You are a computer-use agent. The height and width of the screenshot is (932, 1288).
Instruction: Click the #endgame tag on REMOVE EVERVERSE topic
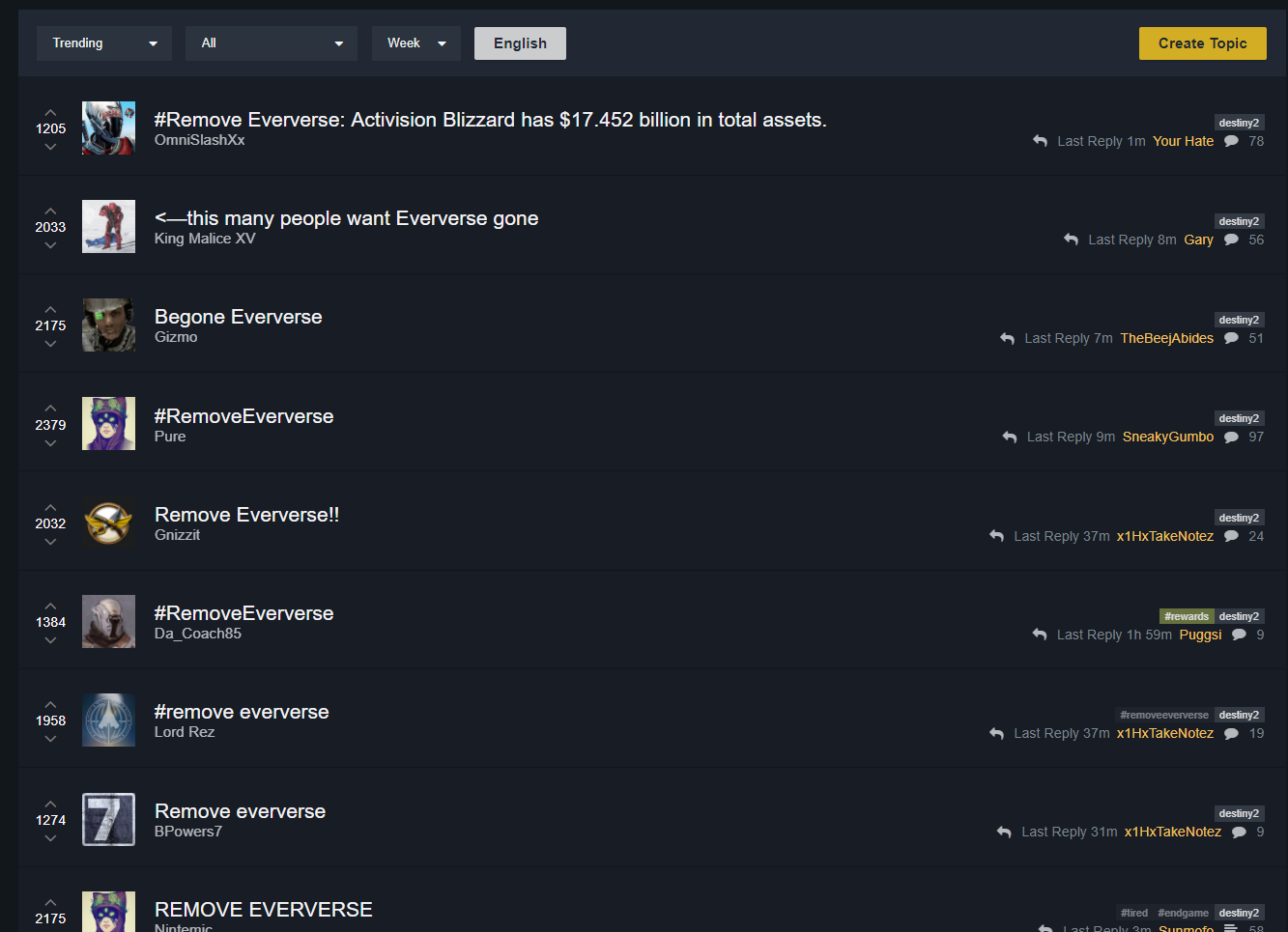click(1183, 913)
